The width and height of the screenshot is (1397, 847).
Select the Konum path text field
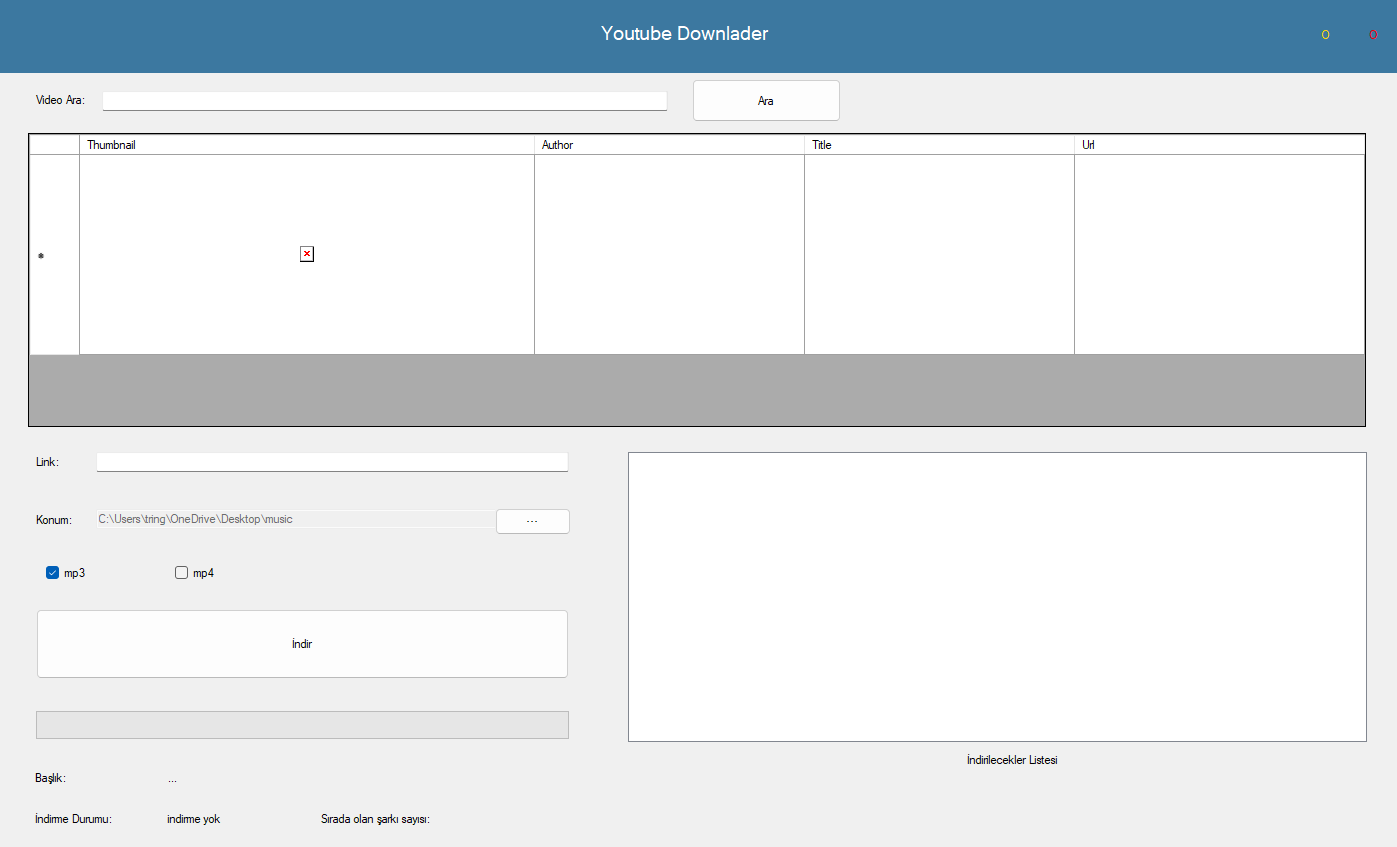(x=295, y=519)
